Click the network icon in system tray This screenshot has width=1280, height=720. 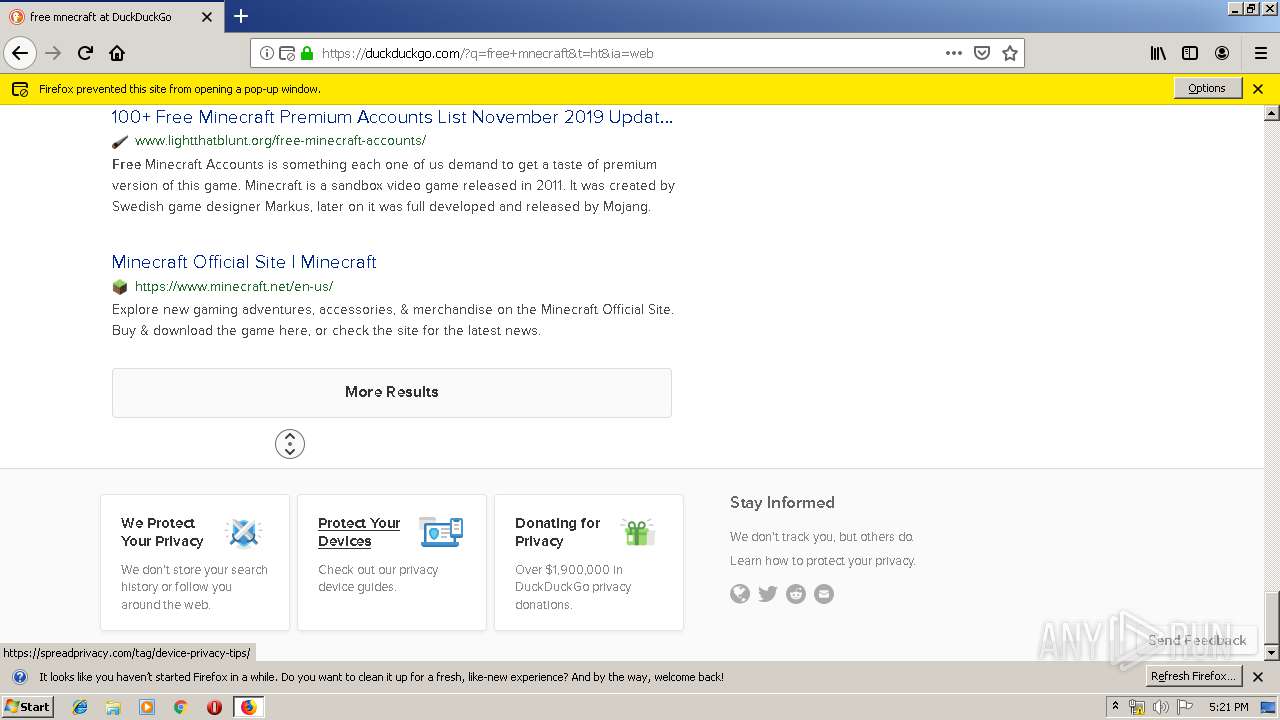[1137, 707]
